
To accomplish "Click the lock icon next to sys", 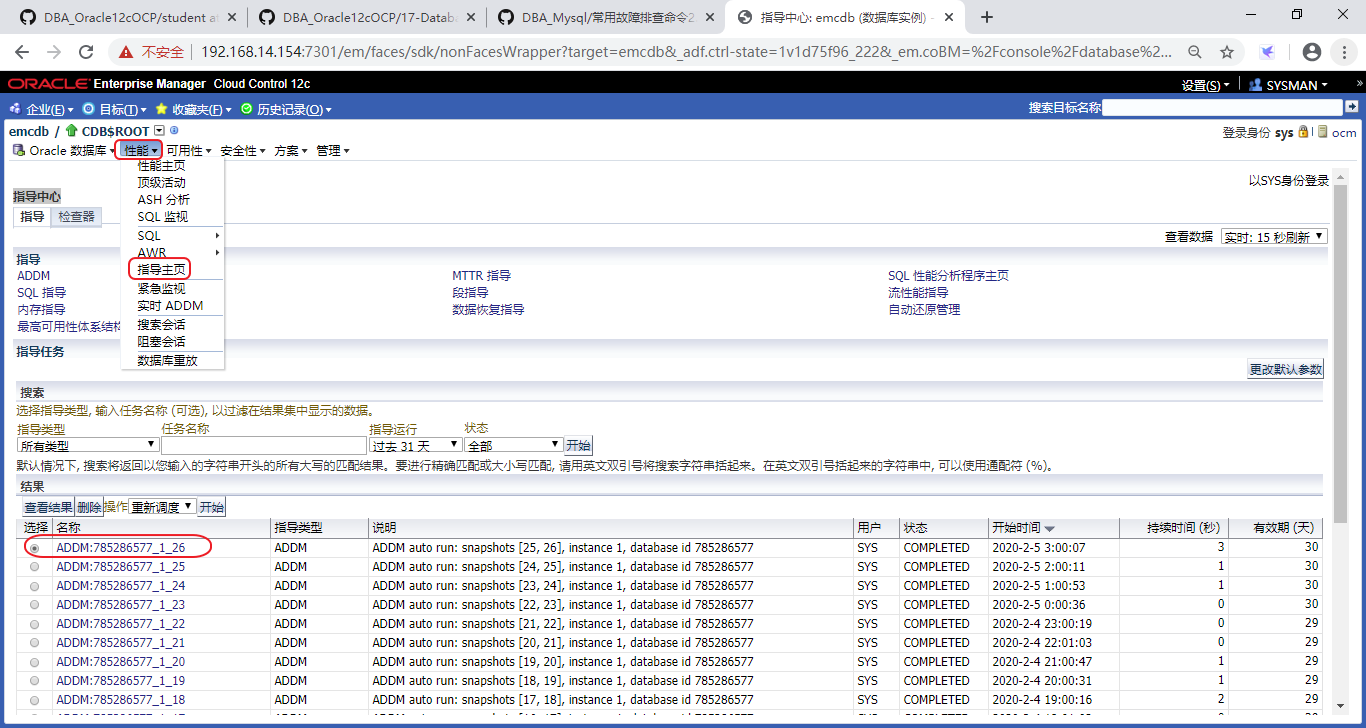I will (1303, 132).
